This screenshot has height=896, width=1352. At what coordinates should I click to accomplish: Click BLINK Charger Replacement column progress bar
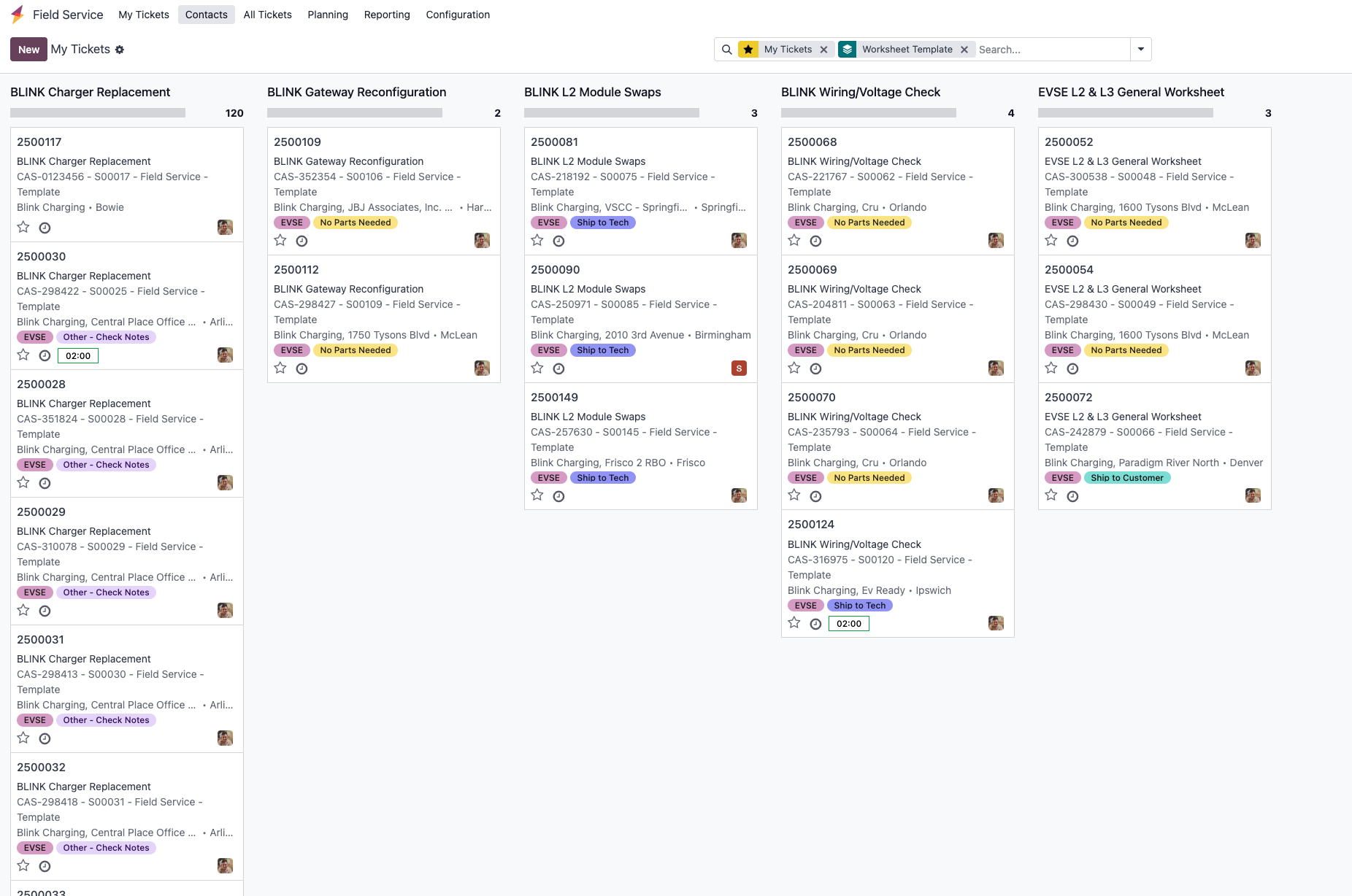pyautogui.click(x=98, y=113)
